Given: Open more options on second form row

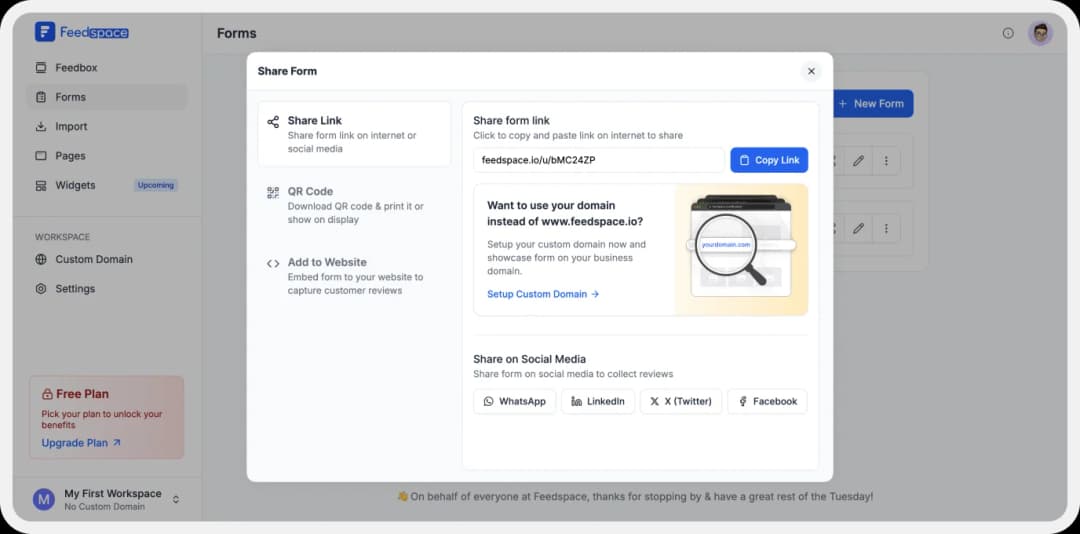Looking at the screenshot, I should pos(886,228).
